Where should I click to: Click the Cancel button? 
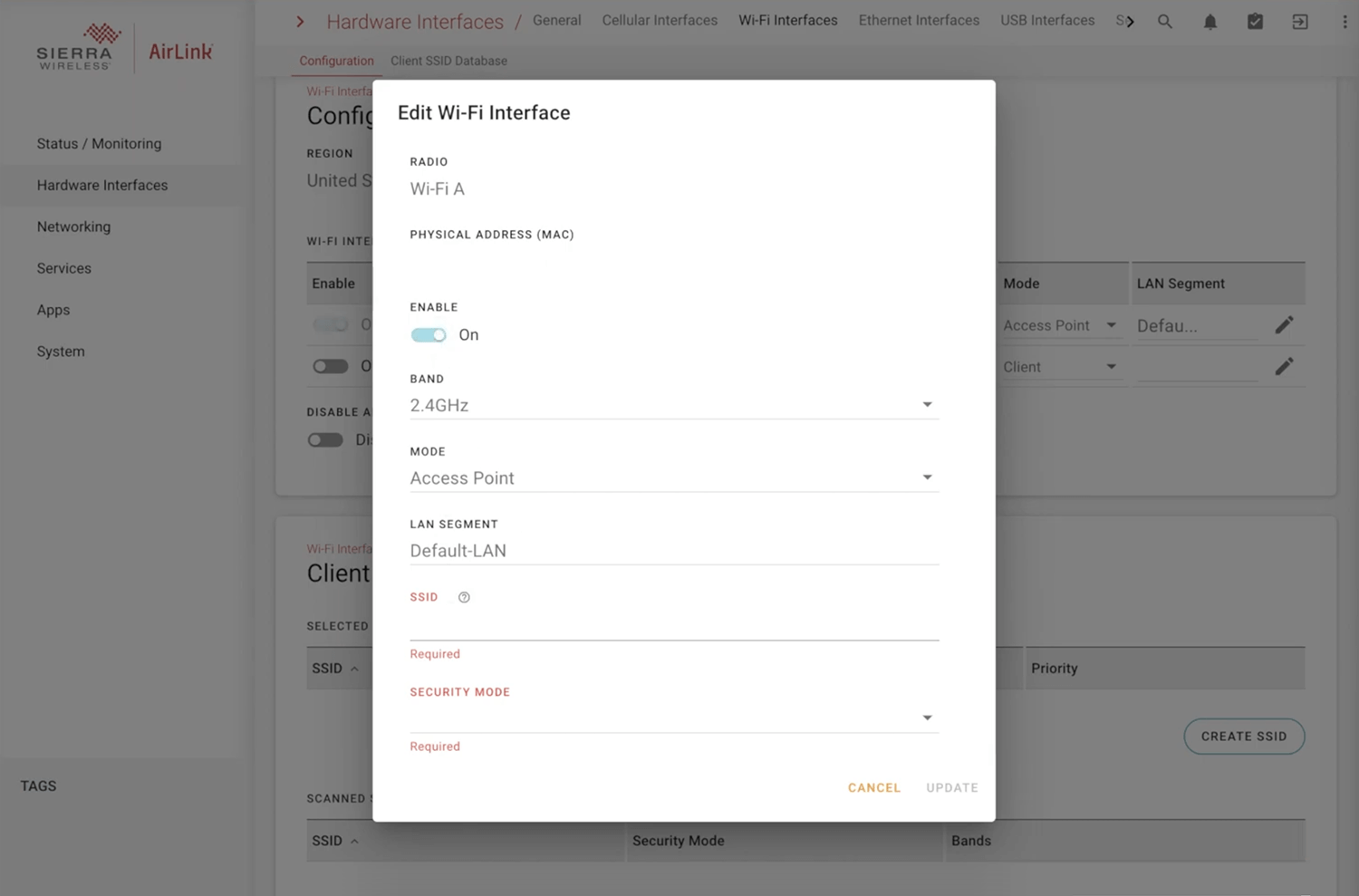873,787
